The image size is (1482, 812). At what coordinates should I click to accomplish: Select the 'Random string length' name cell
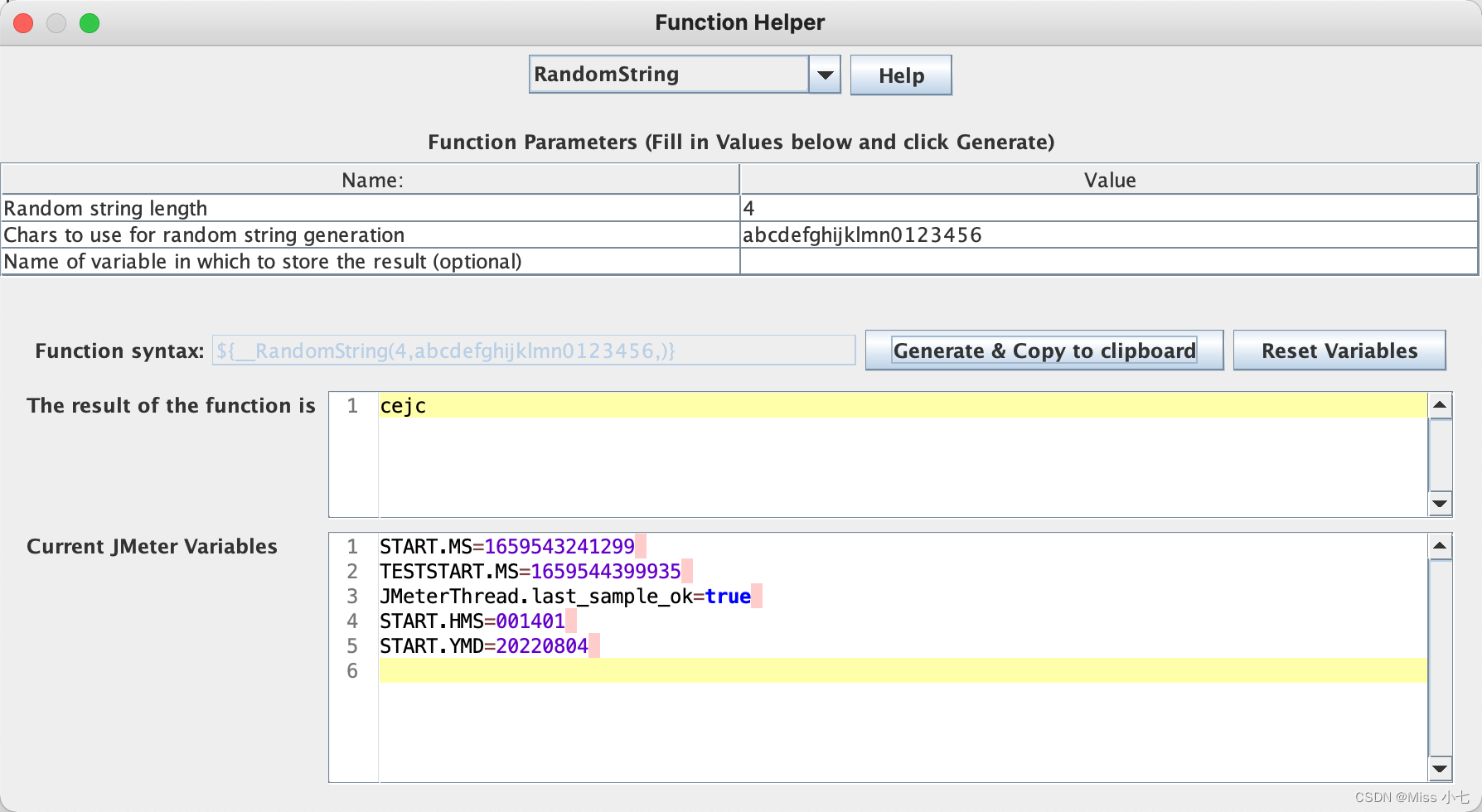coord(370,208)
